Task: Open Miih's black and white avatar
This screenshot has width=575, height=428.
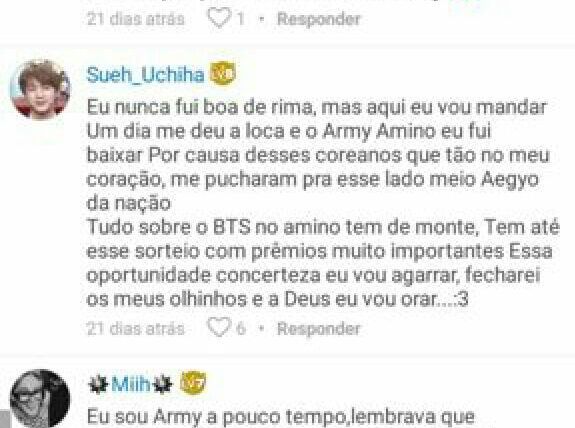Action: click(x=40, y=399)
